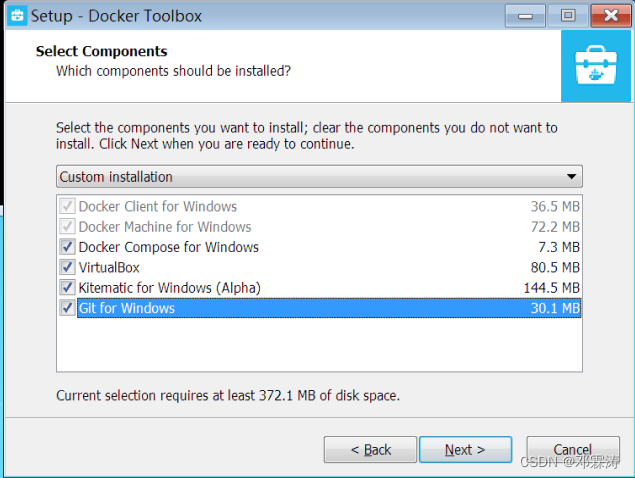
Task: Uncheck Docker Compose for Windows checkbox
Action: click(x=67, y=247)
